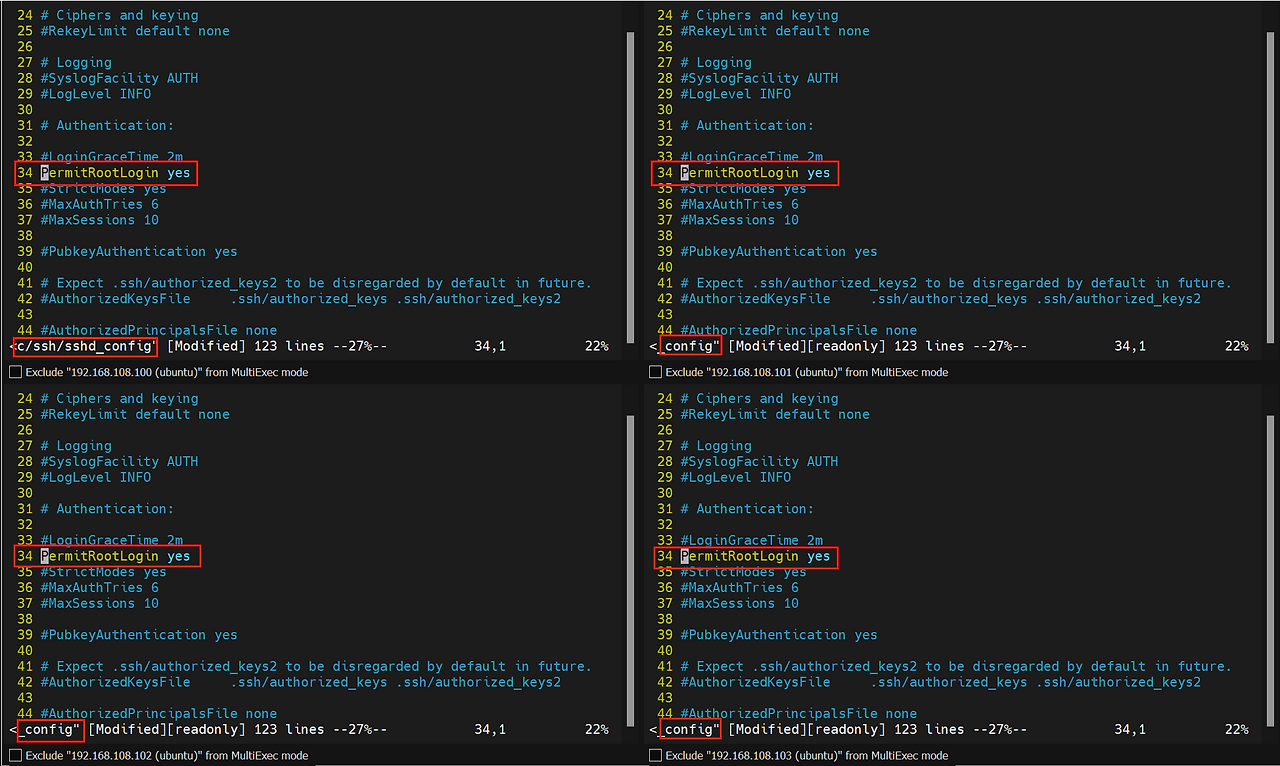Click #RekeyLimit default none in bottom-left terminal
Image resolution: width=1280 pixels, height=766 pixels.
click(x=134, y=415)
